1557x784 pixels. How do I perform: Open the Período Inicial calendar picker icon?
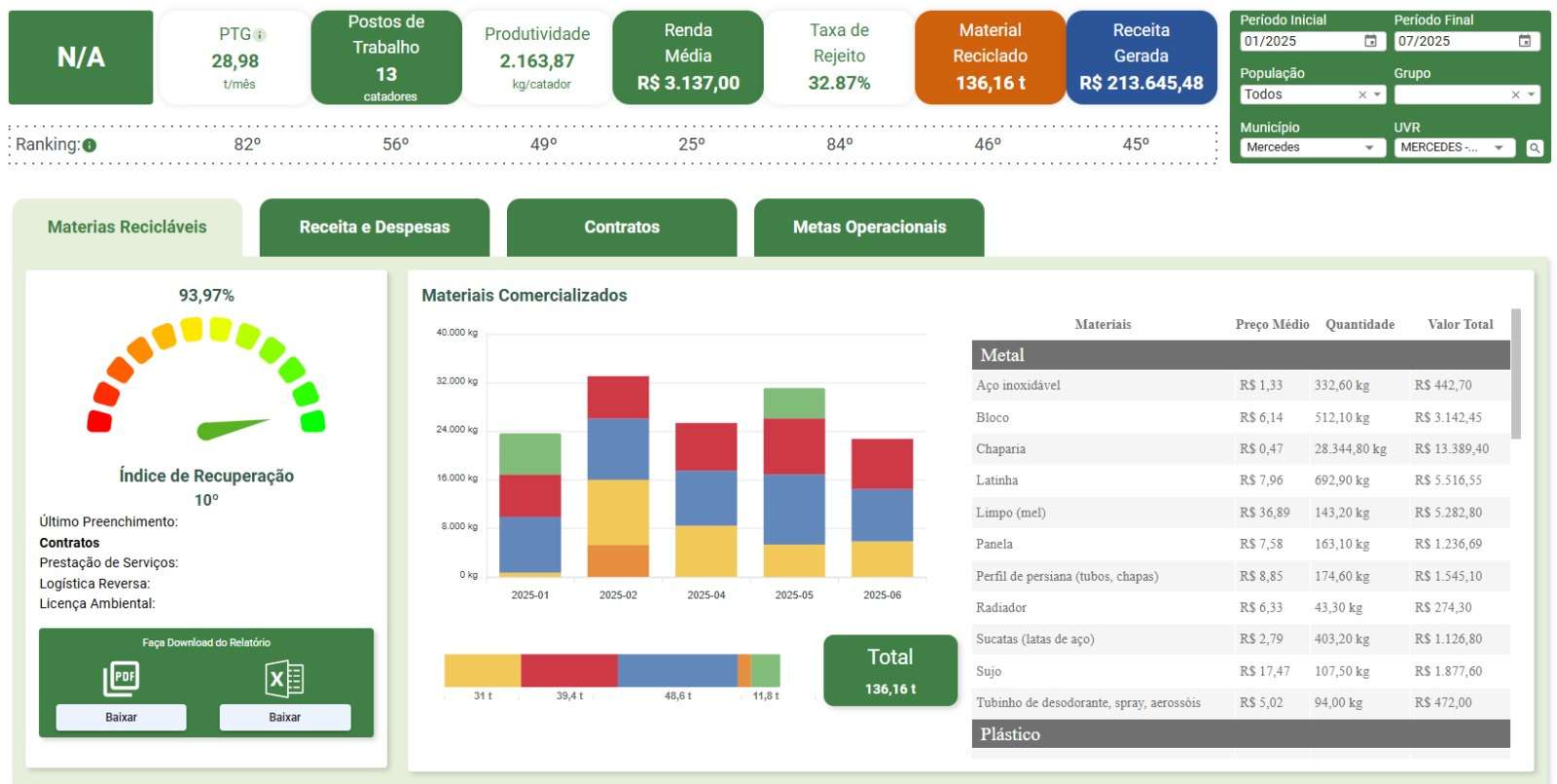point(1370,41)
